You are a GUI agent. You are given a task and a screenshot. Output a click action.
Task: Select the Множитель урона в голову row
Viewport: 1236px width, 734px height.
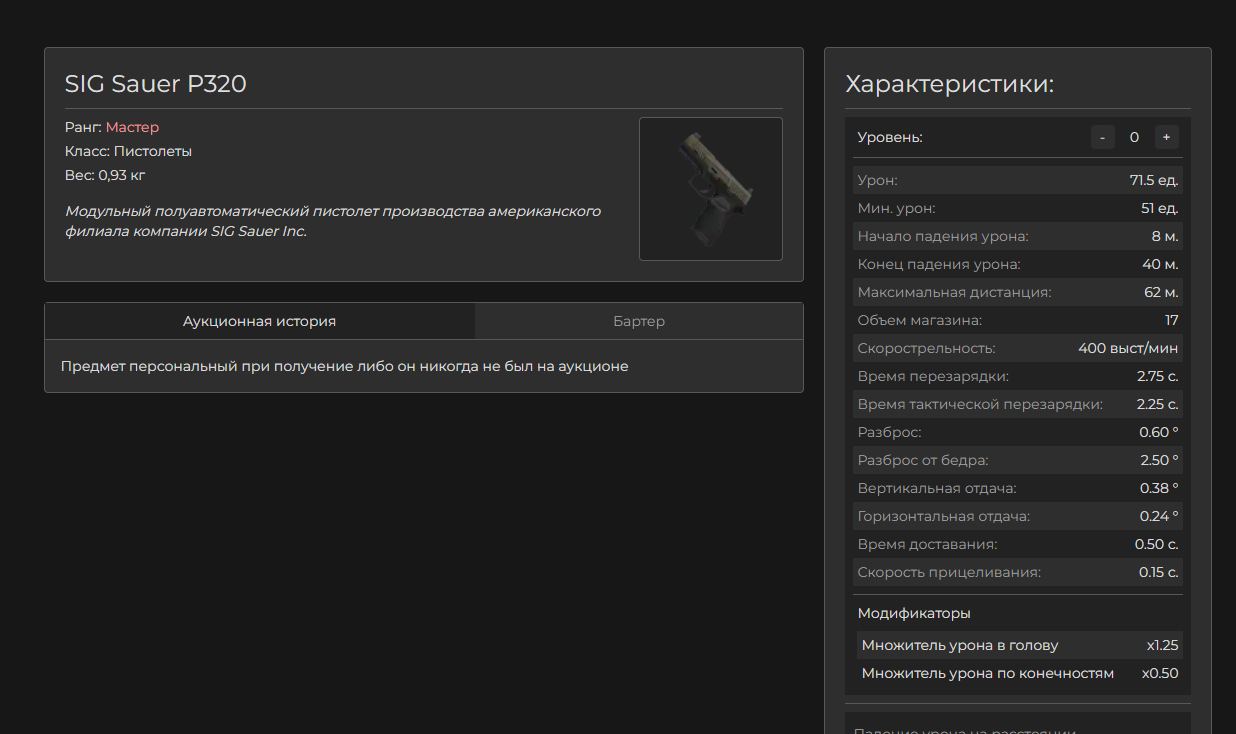pyautogui.click(x=1020, y=645)
